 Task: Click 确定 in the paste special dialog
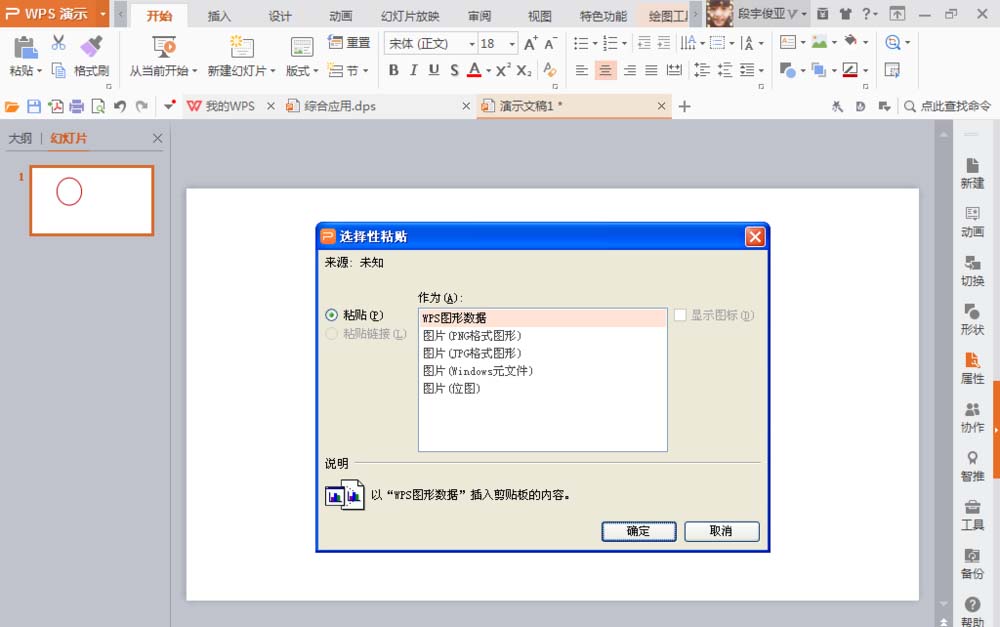(638, 531)
